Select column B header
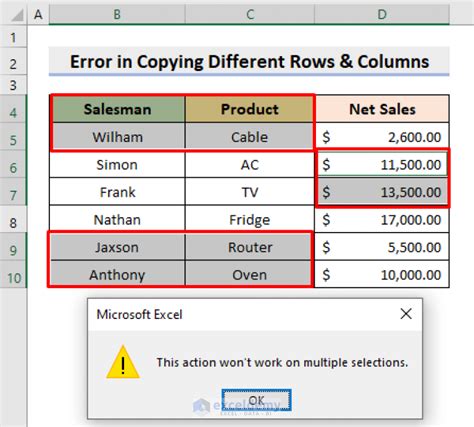Image resolution: width=474 pixels, height=427 pixels. (x=117, y=15)
